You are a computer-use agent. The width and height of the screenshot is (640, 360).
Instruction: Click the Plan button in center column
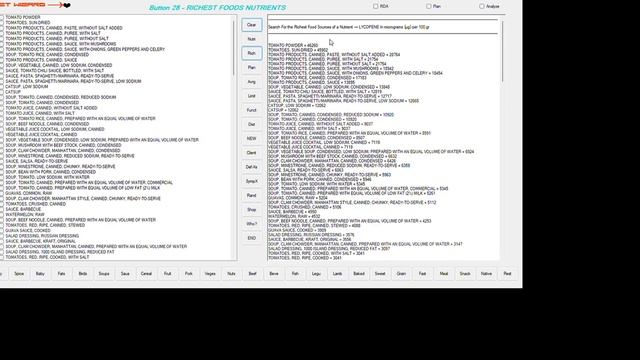251,68
